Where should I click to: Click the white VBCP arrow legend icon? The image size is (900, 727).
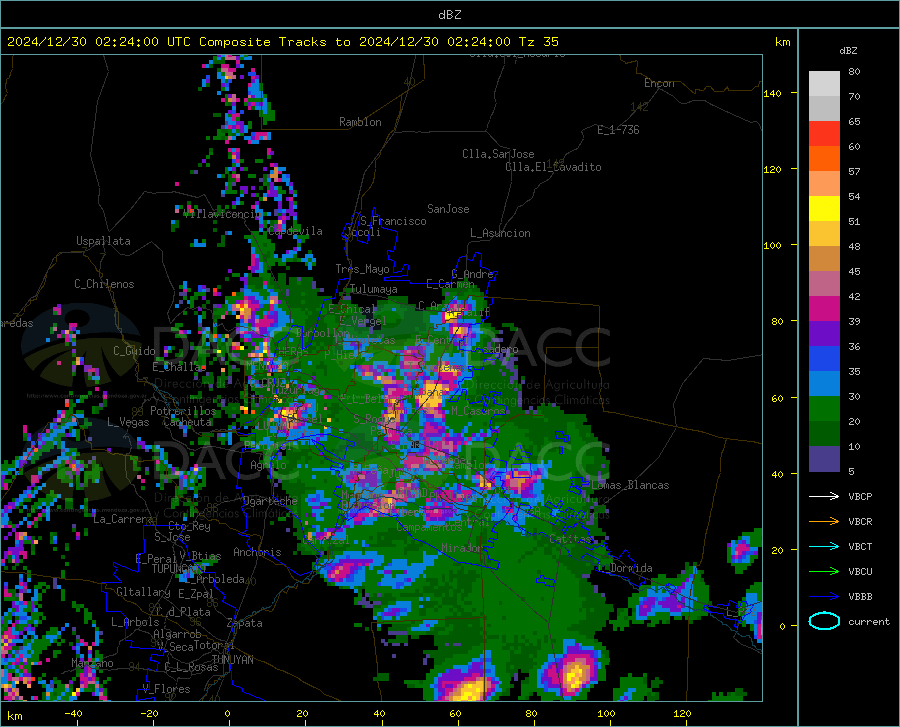[824, 496]
